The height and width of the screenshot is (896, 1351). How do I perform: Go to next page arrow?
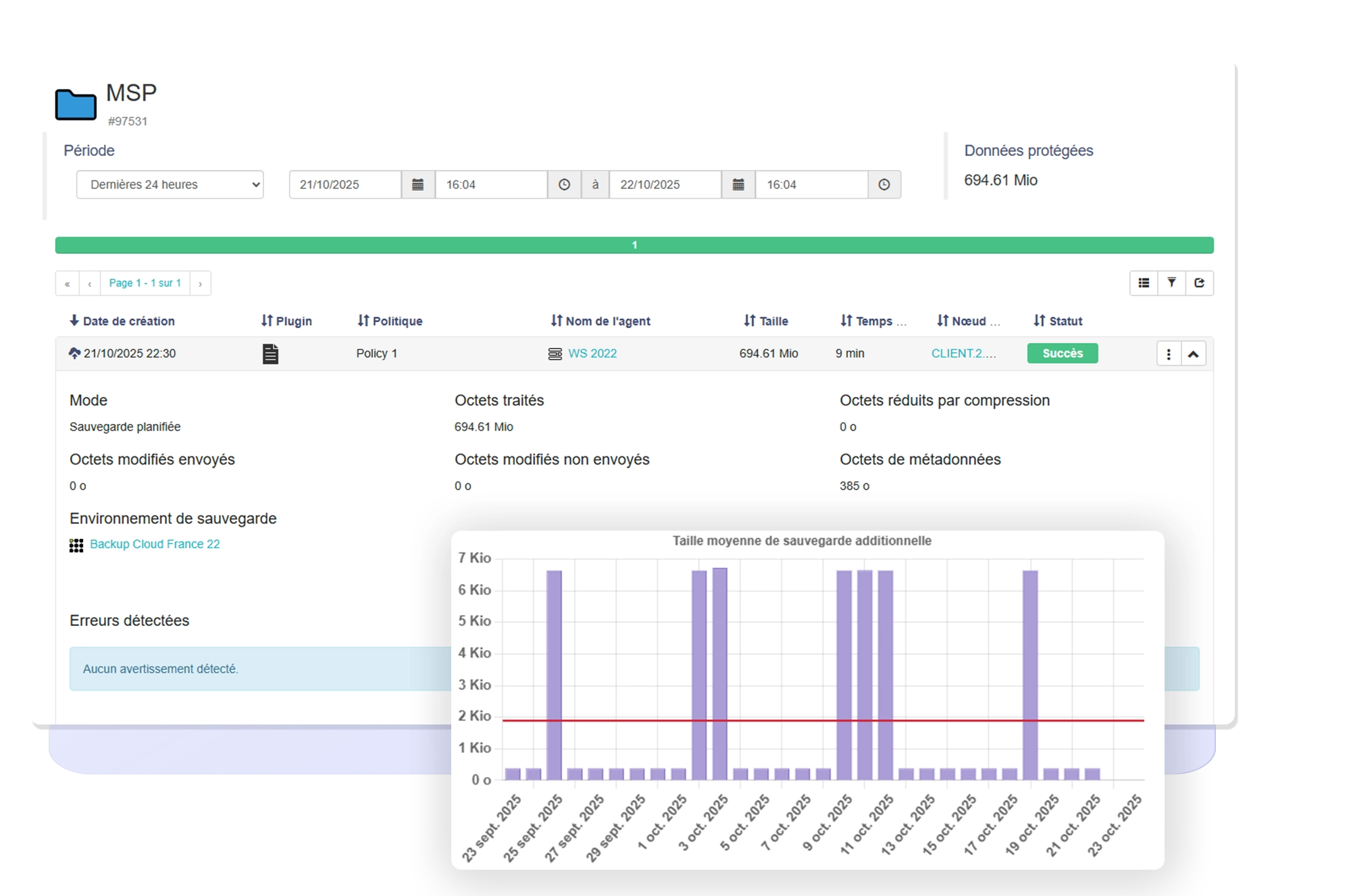point(200,284)
